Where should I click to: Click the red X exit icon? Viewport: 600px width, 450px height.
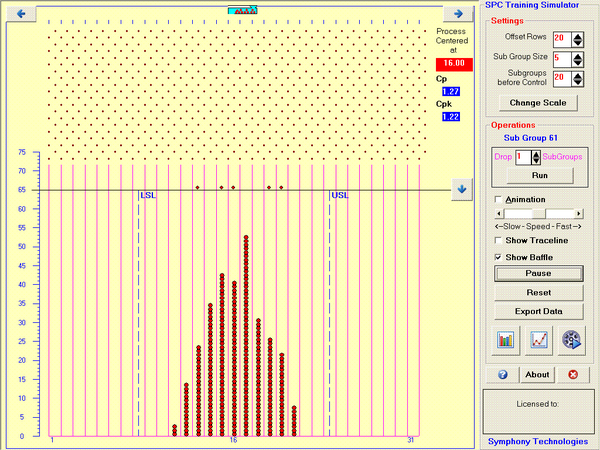pyautogui.click(x=573, y=375)
